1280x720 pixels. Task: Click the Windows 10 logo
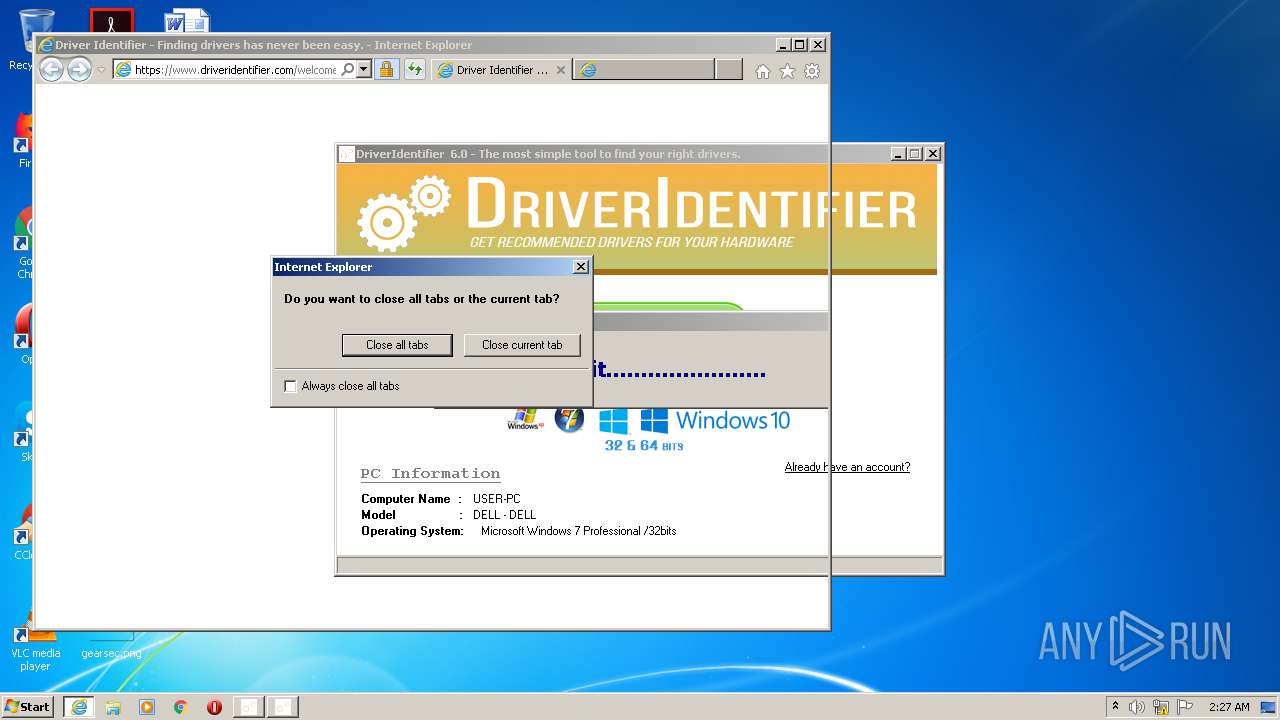[715, 420]
